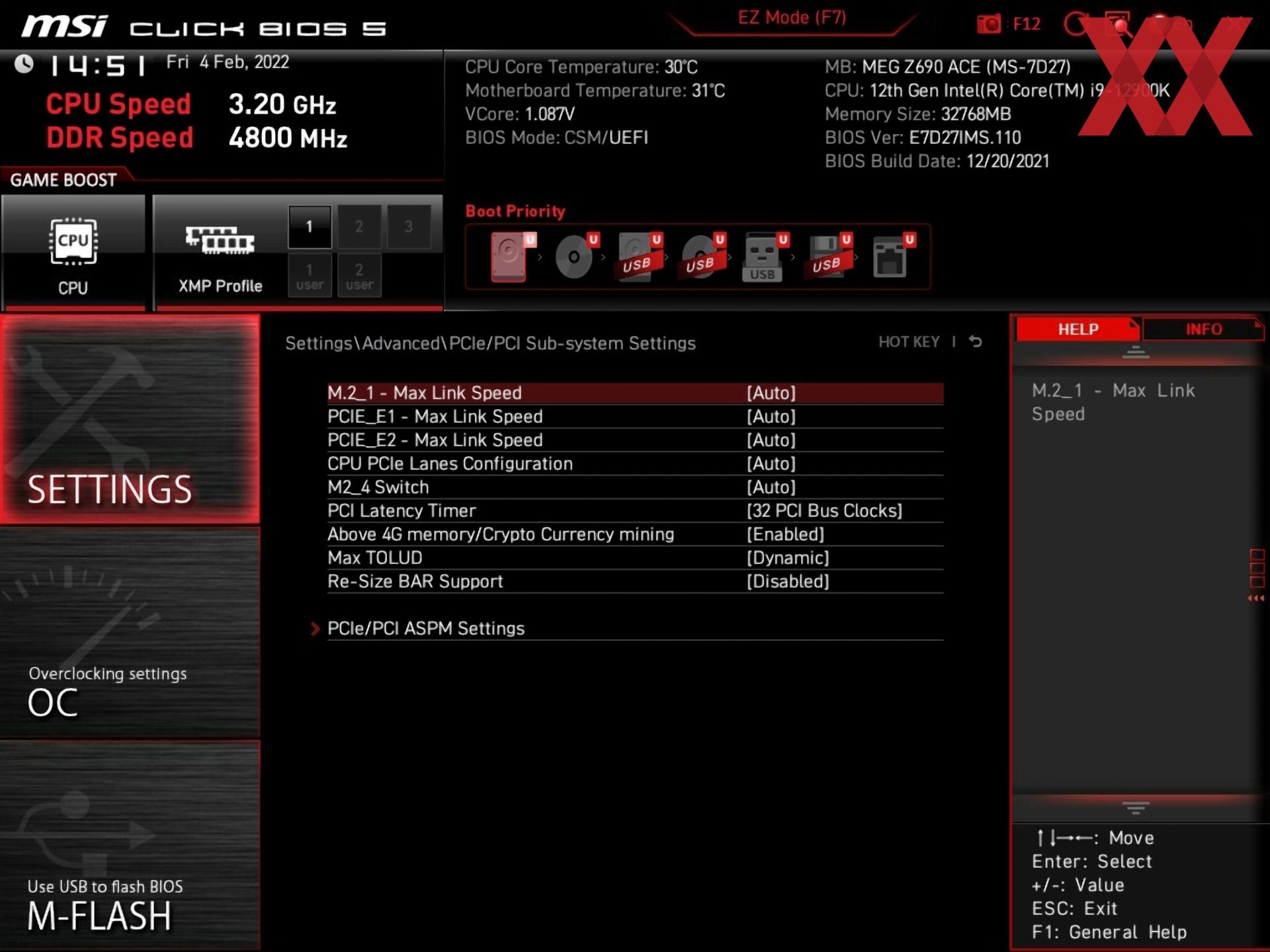
Task: Click the Memory Size 32768MB text
Action: [x=917, y=114]
